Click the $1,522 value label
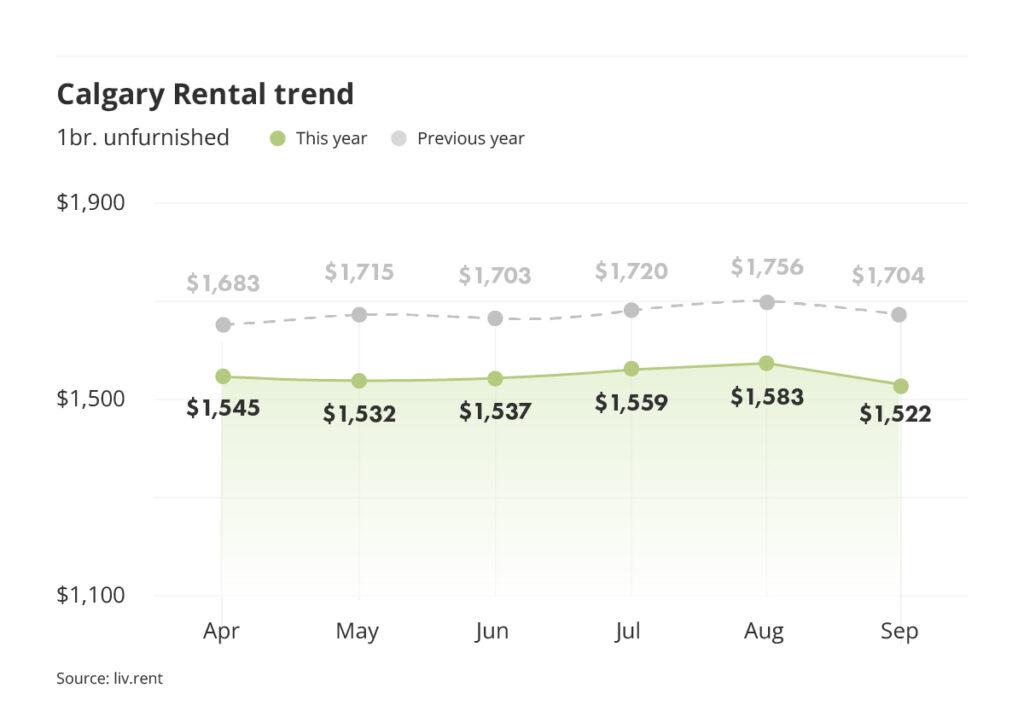This screenshot has height=717, width=1024. 895,413
